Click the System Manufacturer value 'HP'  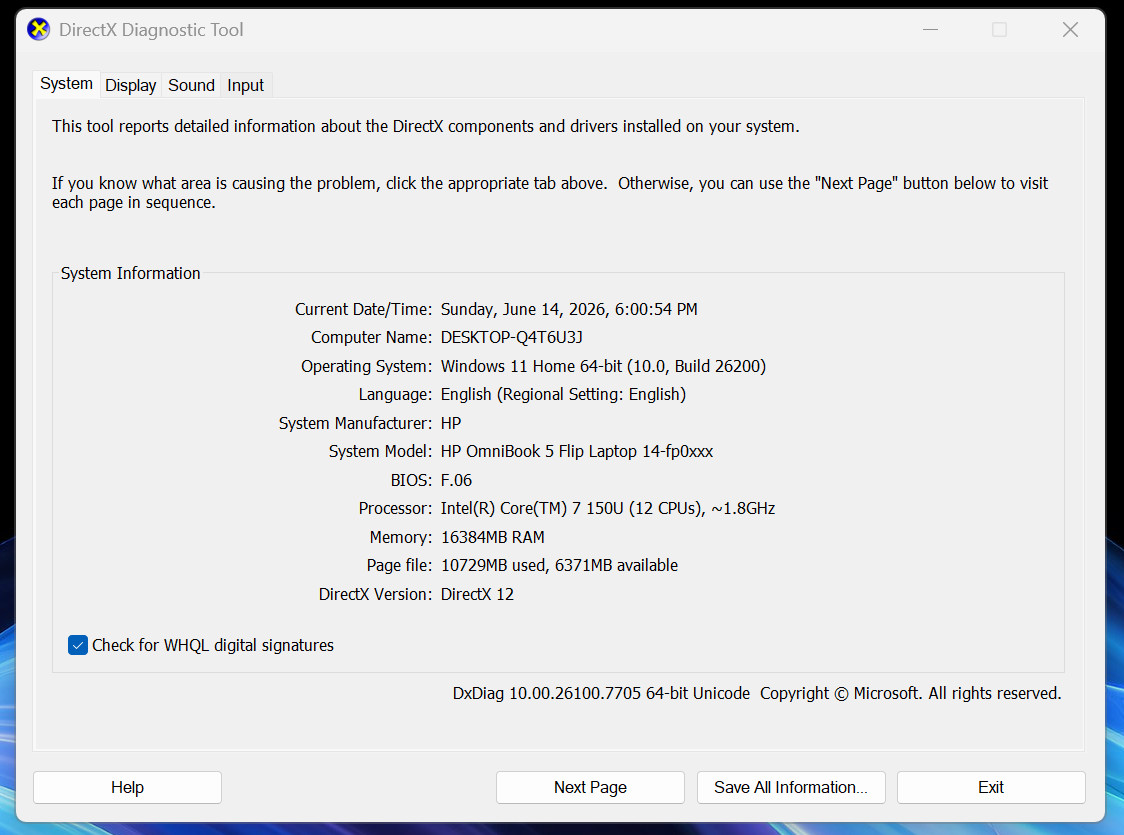pos(451,423)
